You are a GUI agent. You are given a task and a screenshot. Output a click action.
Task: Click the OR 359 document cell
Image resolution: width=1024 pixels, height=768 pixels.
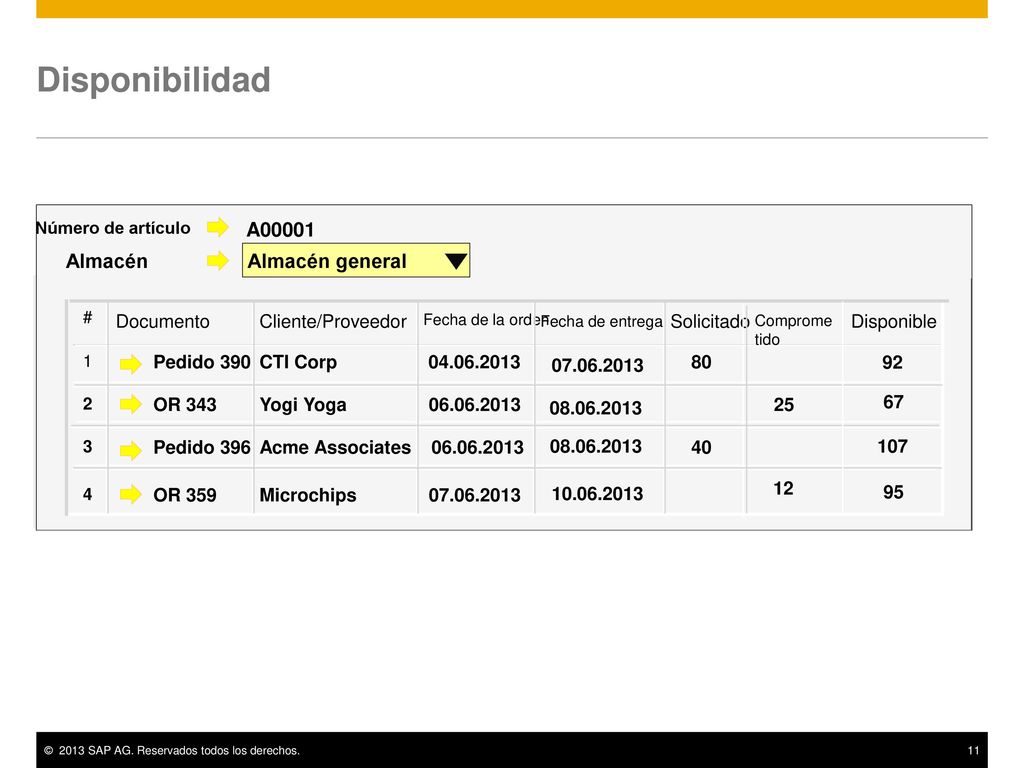tap(185, 495)
